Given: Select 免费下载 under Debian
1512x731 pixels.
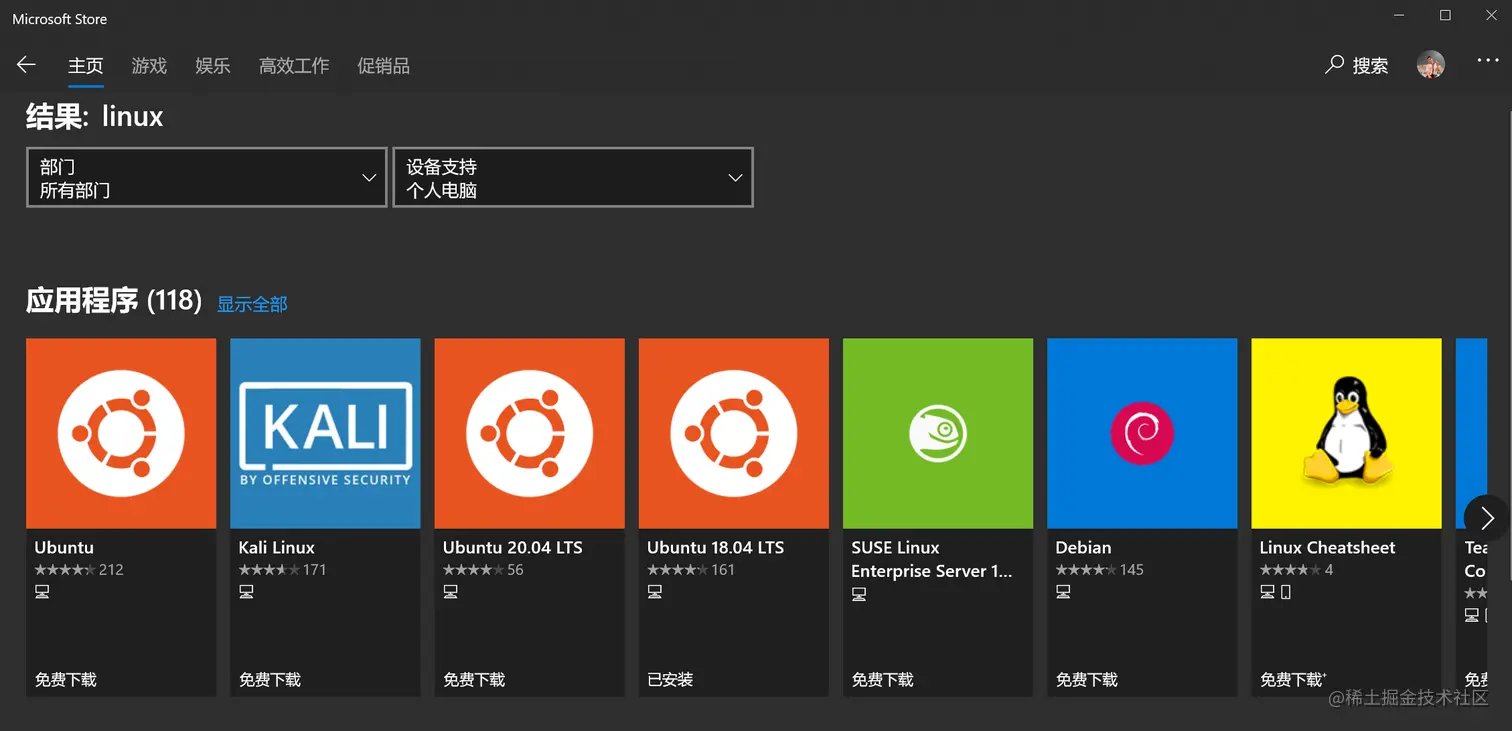Looking at the screenshot, I should [x=1086, y=680].
